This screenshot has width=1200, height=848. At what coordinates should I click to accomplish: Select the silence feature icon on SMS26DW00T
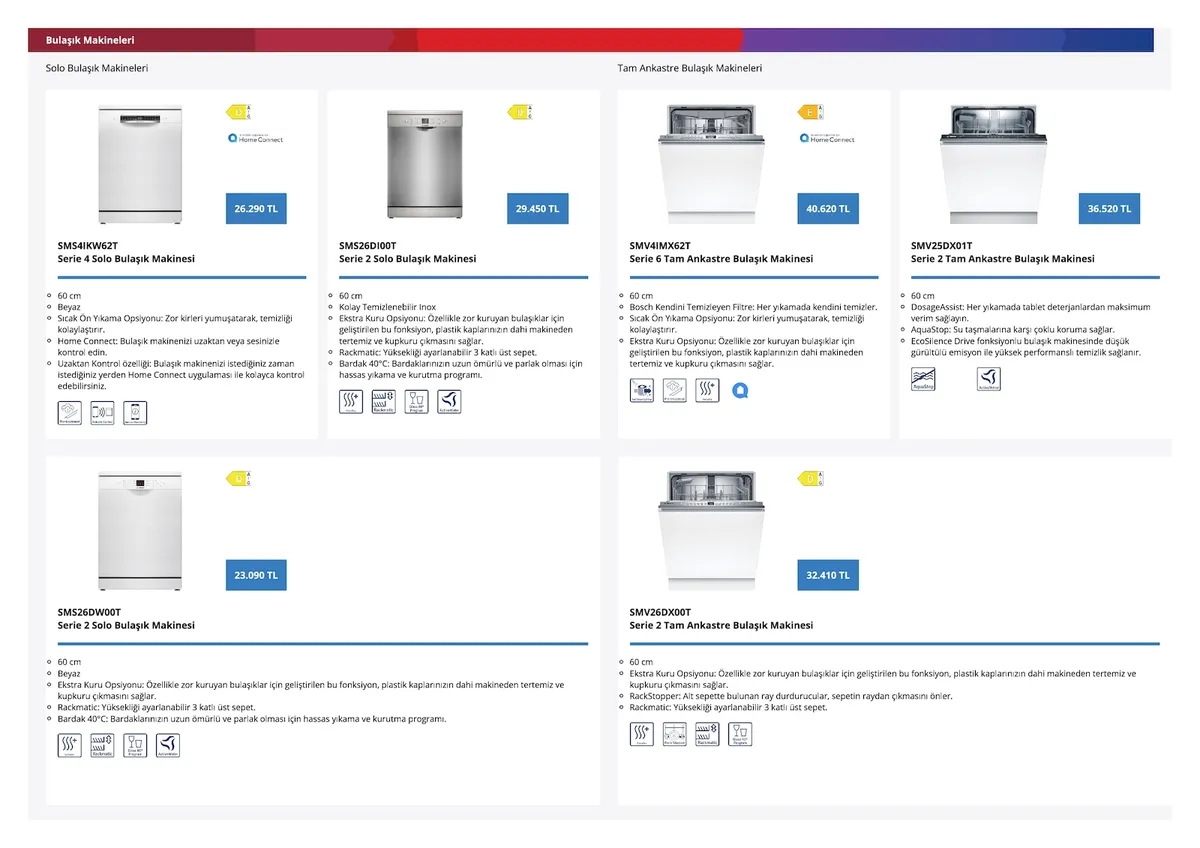[x=168, y=745]
